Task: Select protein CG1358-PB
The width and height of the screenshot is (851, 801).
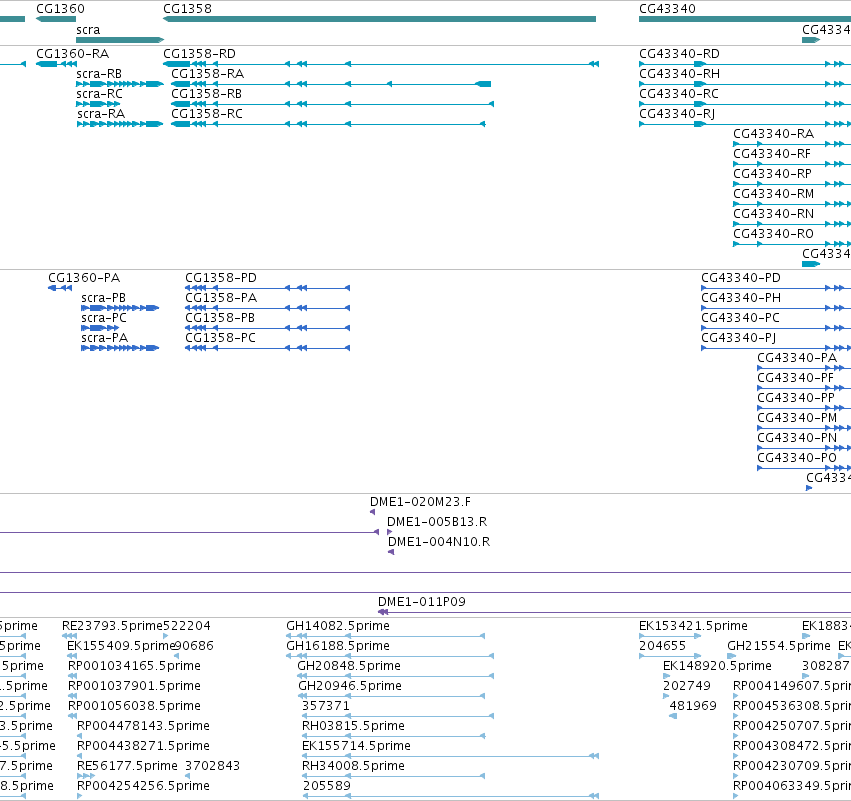Action: 220,318
